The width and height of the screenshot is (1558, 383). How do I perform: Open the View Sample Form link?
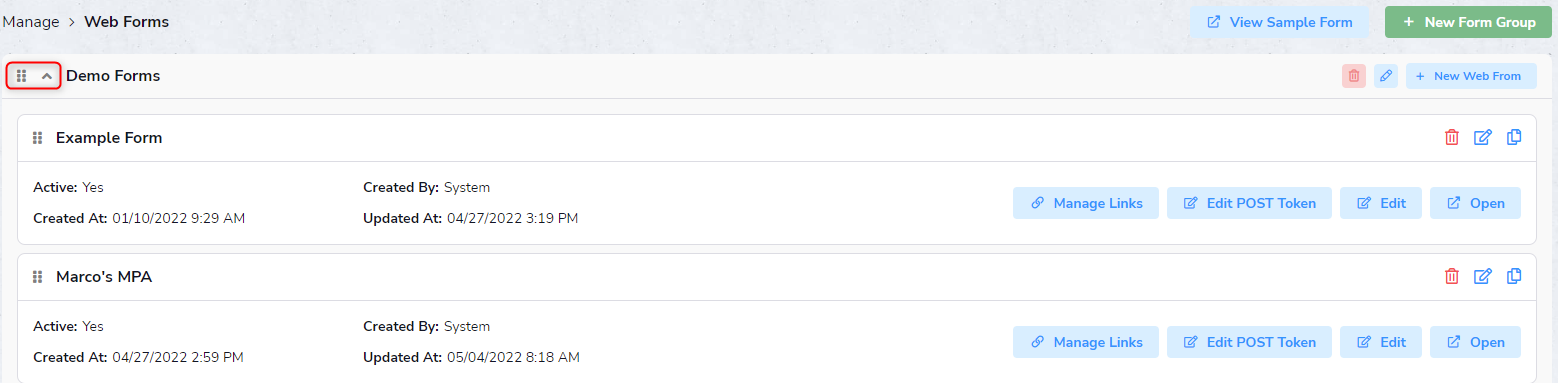1279,22
